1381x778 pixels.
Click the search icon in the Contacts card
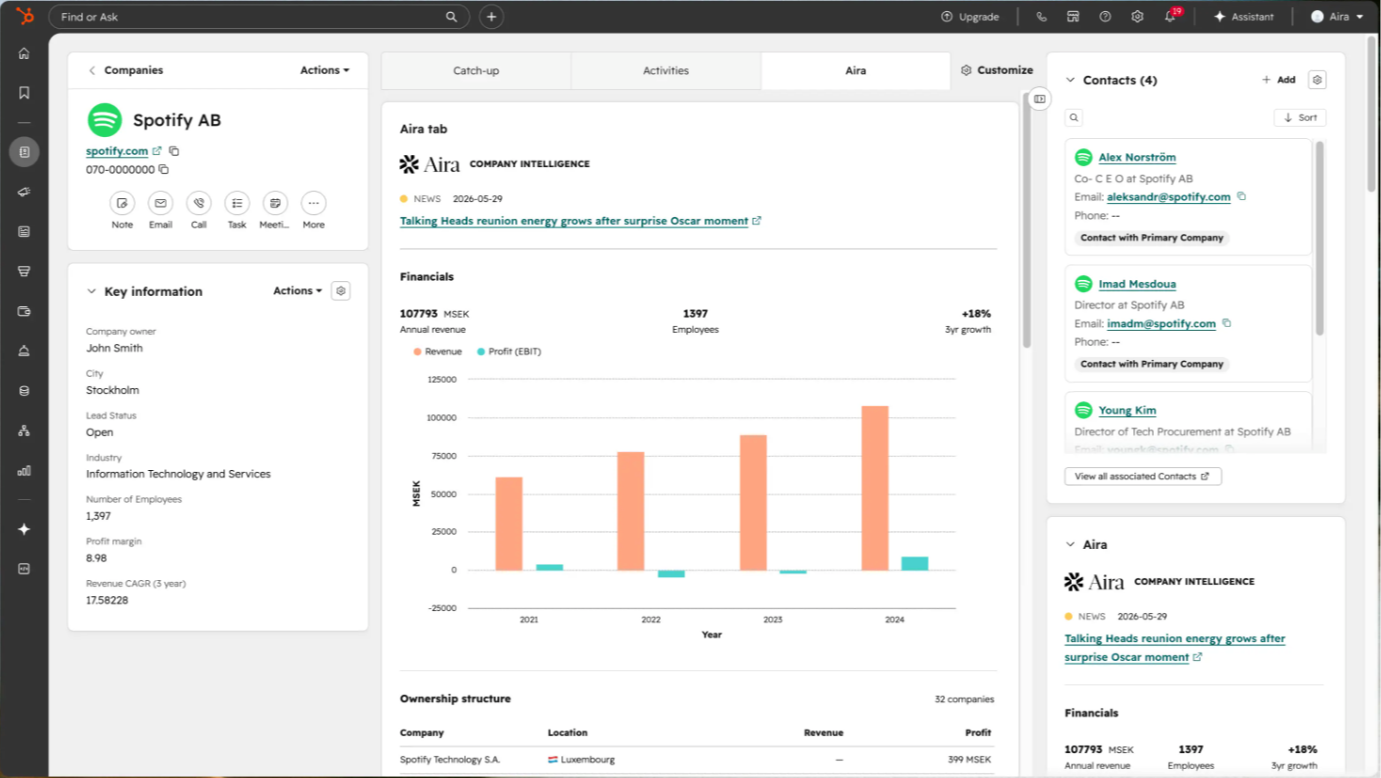point(1074,118)
